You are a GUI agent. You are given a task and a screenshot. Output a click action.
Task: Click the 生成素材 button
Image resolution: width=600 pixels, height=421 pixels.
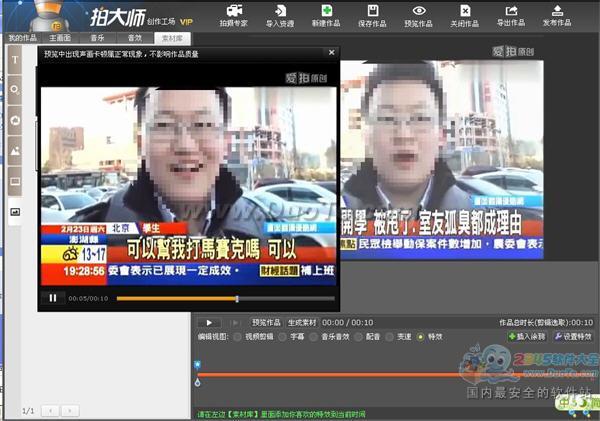[x=301, y=322]
